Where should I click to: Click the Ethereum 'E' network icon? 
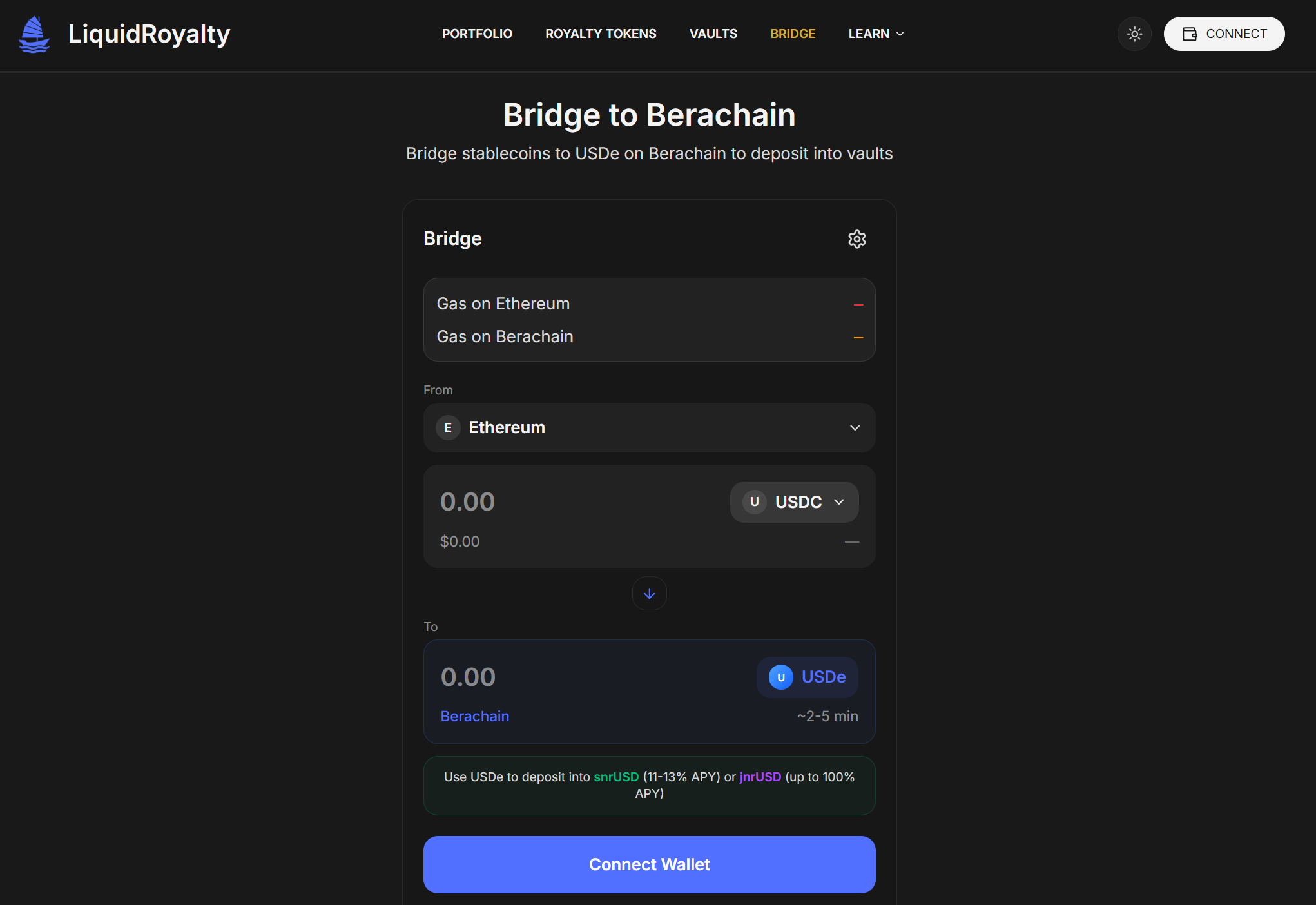click(x=448, y=428)
